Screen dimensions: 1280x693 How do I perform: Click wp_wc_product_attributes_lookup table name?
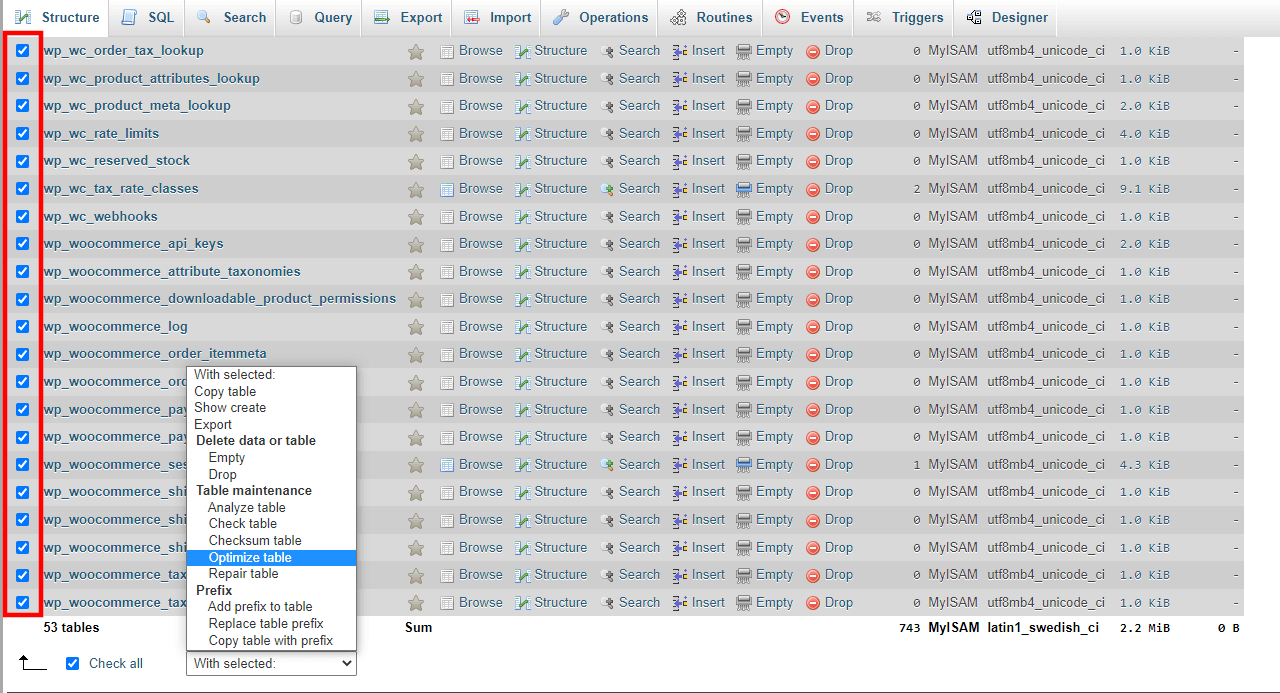(152, 78)
